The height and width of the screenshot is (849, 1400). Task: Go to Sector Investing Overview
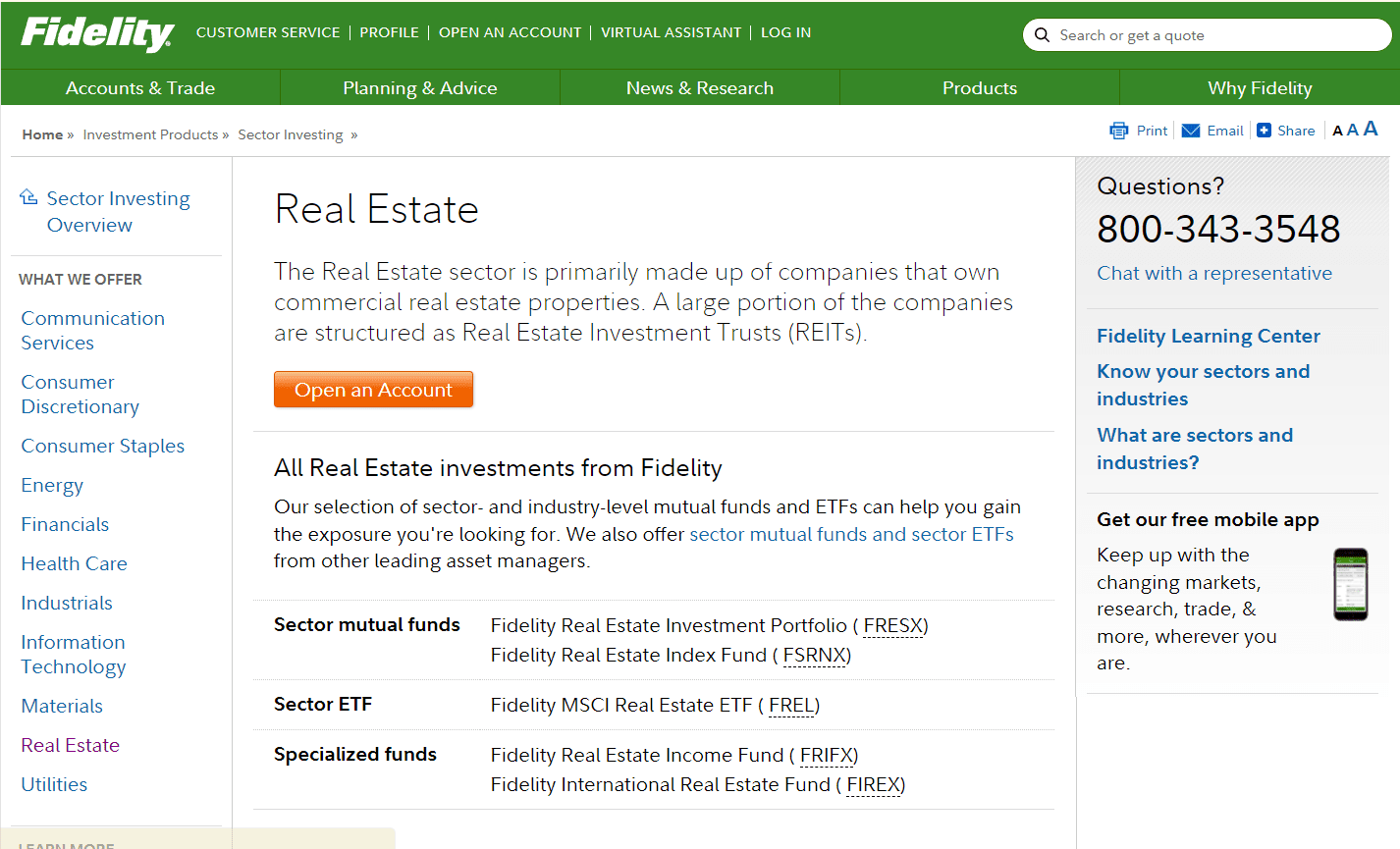pyautogui.click(x=118, y=212)
